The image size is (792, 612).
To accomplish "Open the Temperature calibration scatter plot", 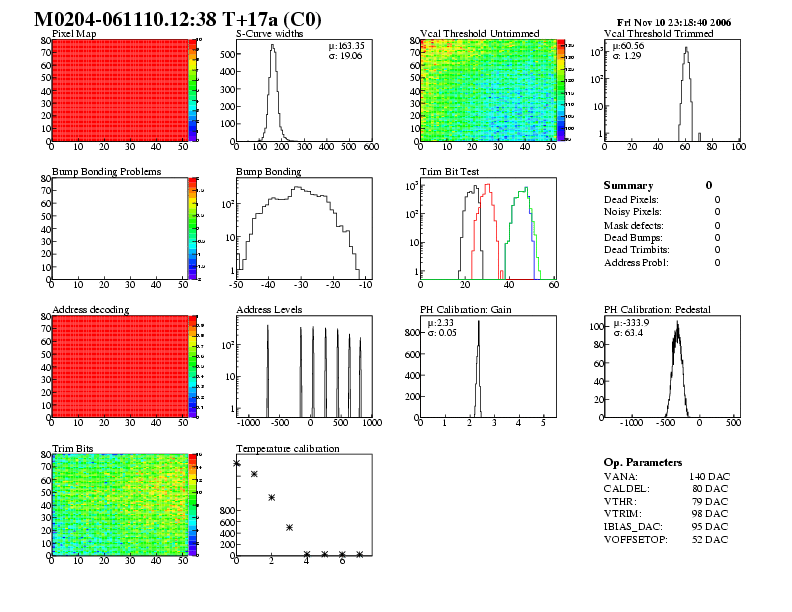I will pos(303,504).
